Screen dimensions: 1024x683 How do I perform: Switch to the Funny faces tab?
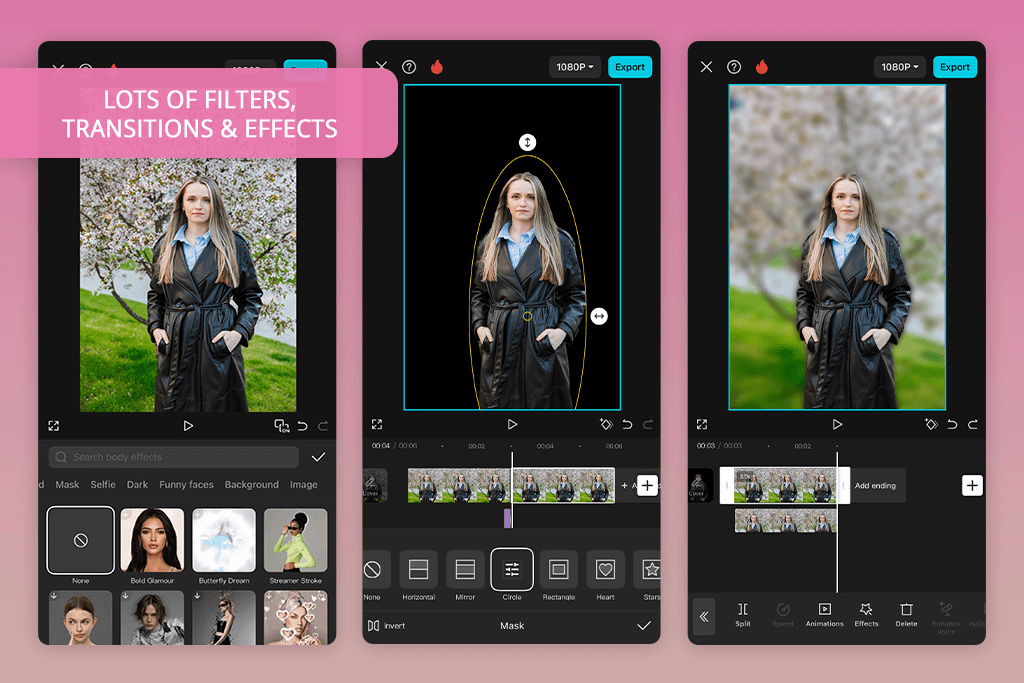(186, 484)
